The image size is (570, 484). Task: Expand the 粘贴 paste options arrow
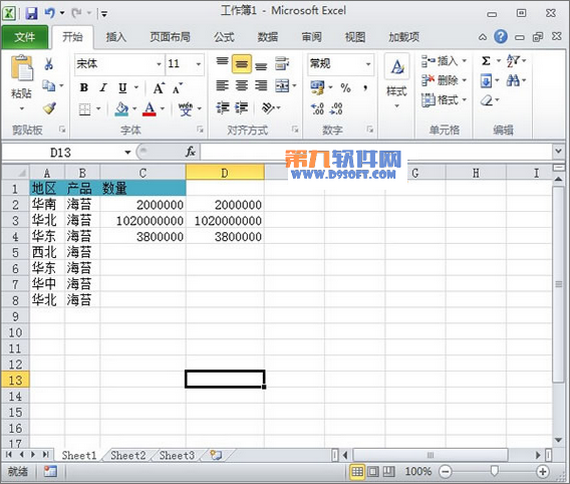(21, 108)
